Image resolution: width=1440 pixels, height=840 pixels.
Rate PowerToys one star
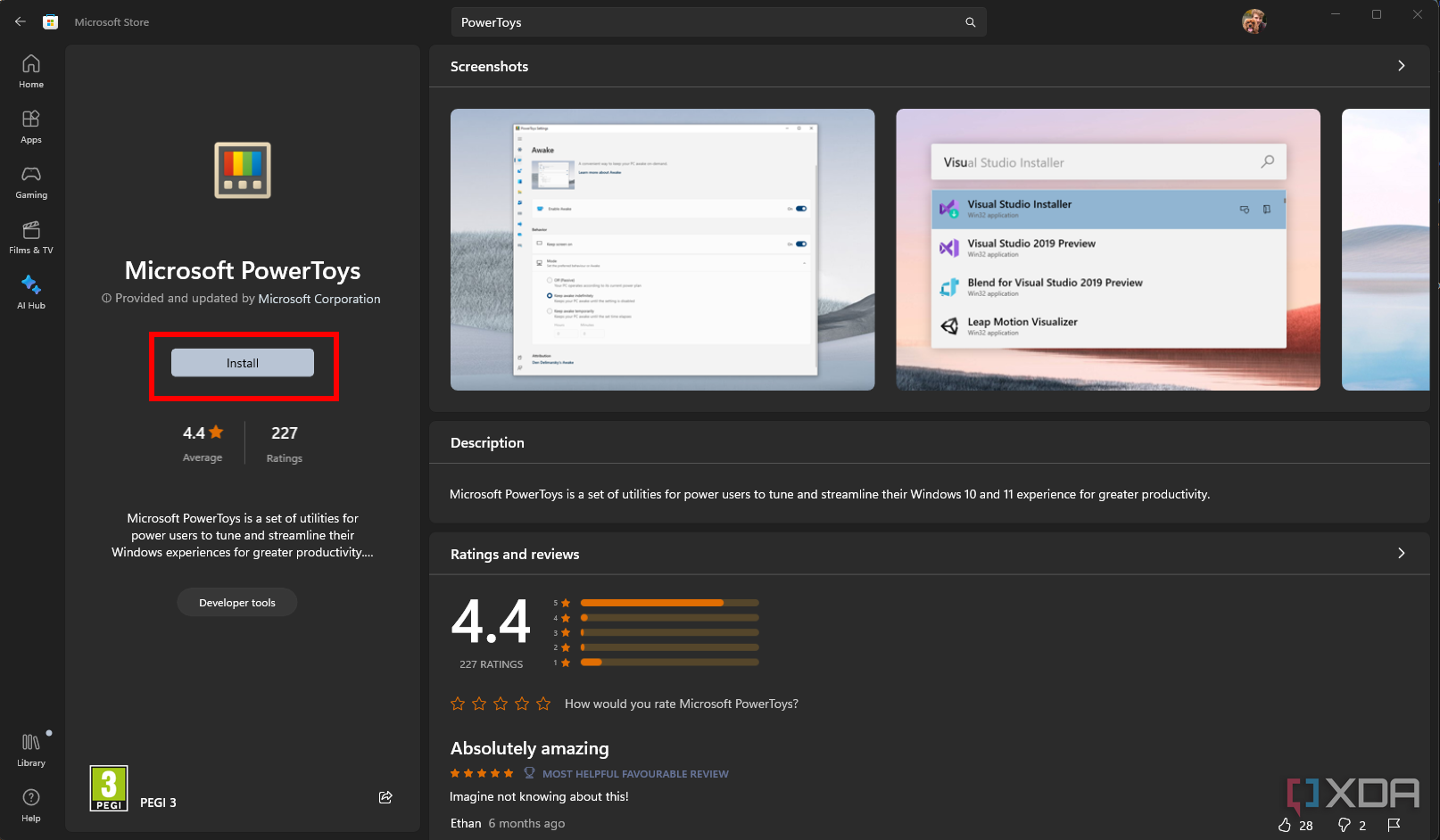[x=458, y=704]
